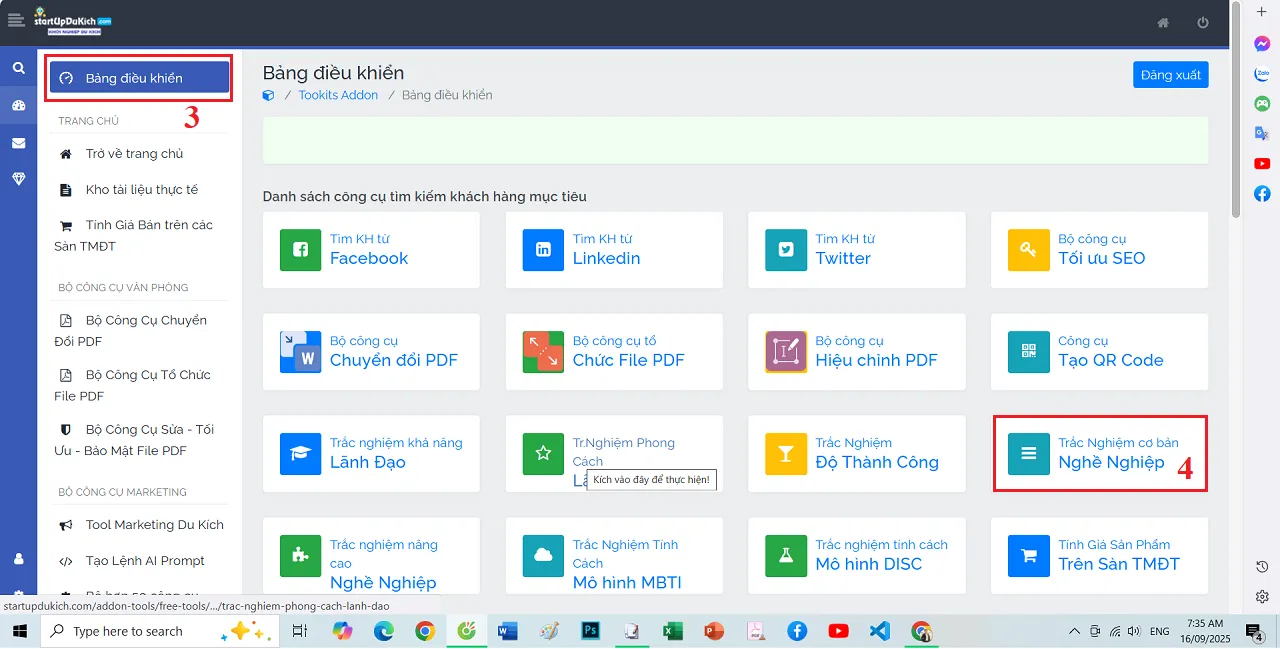Click the home icon in top bar
The width and height of the screenshot is (1280, 649).
[1163, 23]
